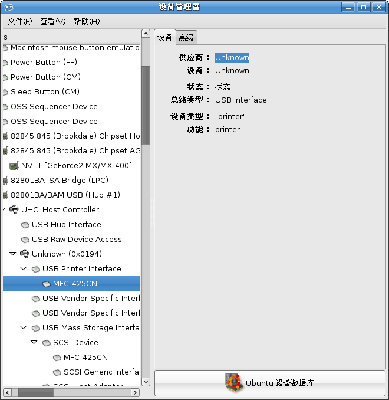Click the vertical scrollbar up arrow

point(146,34)
